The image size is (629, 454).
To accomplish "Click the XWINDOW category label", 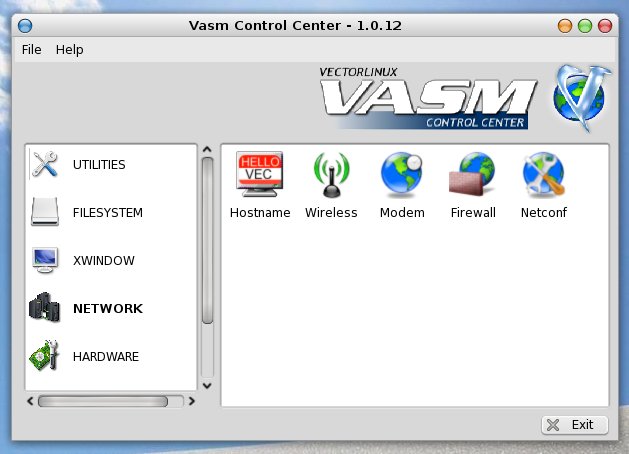I will 103,260.
